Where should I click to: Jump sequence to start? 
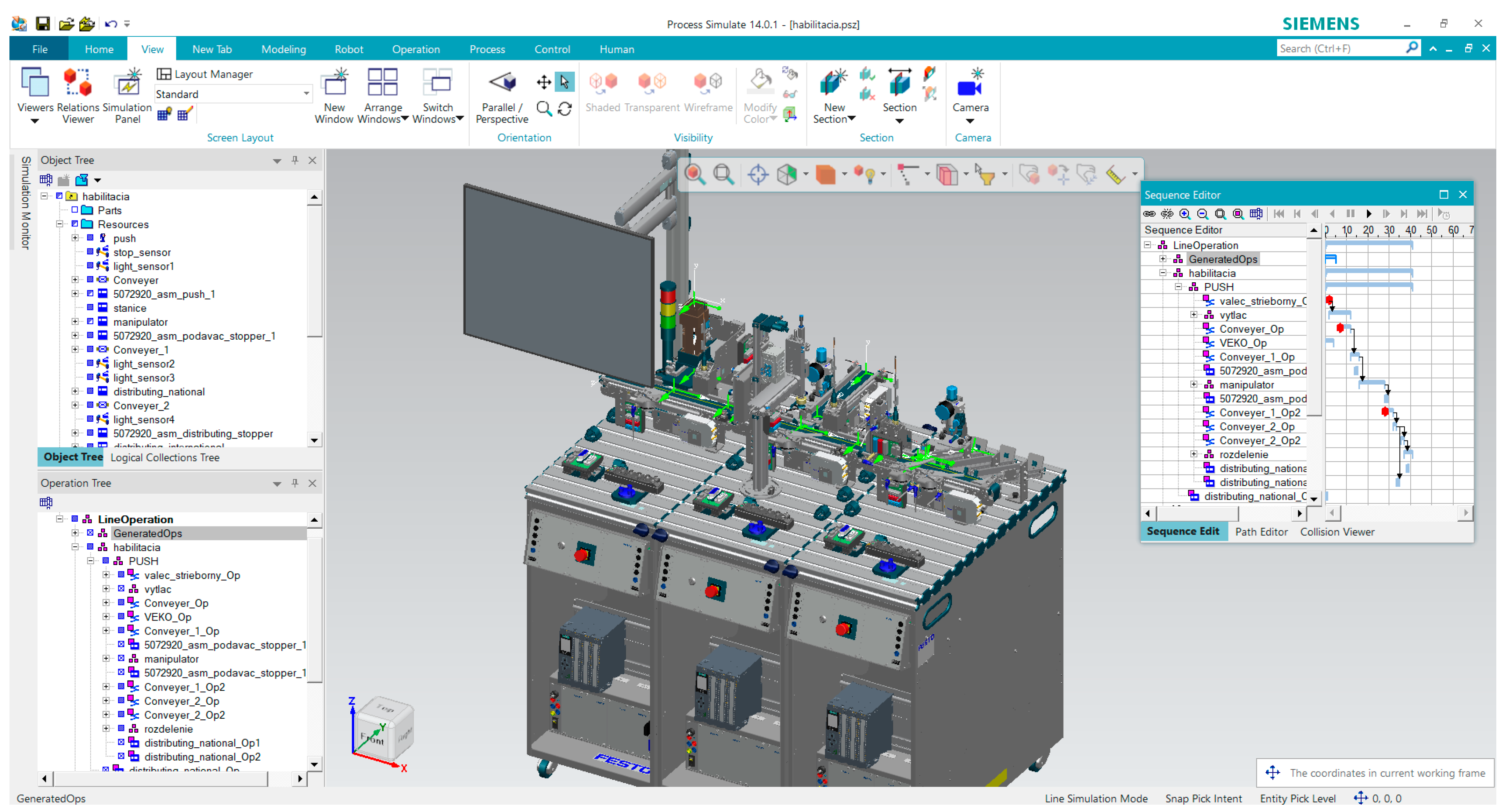(1279, 214)
